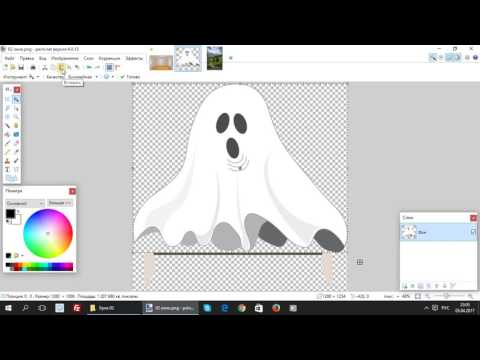
Task: Switch to the landscape image thumbnail
Action: [215, 58]
